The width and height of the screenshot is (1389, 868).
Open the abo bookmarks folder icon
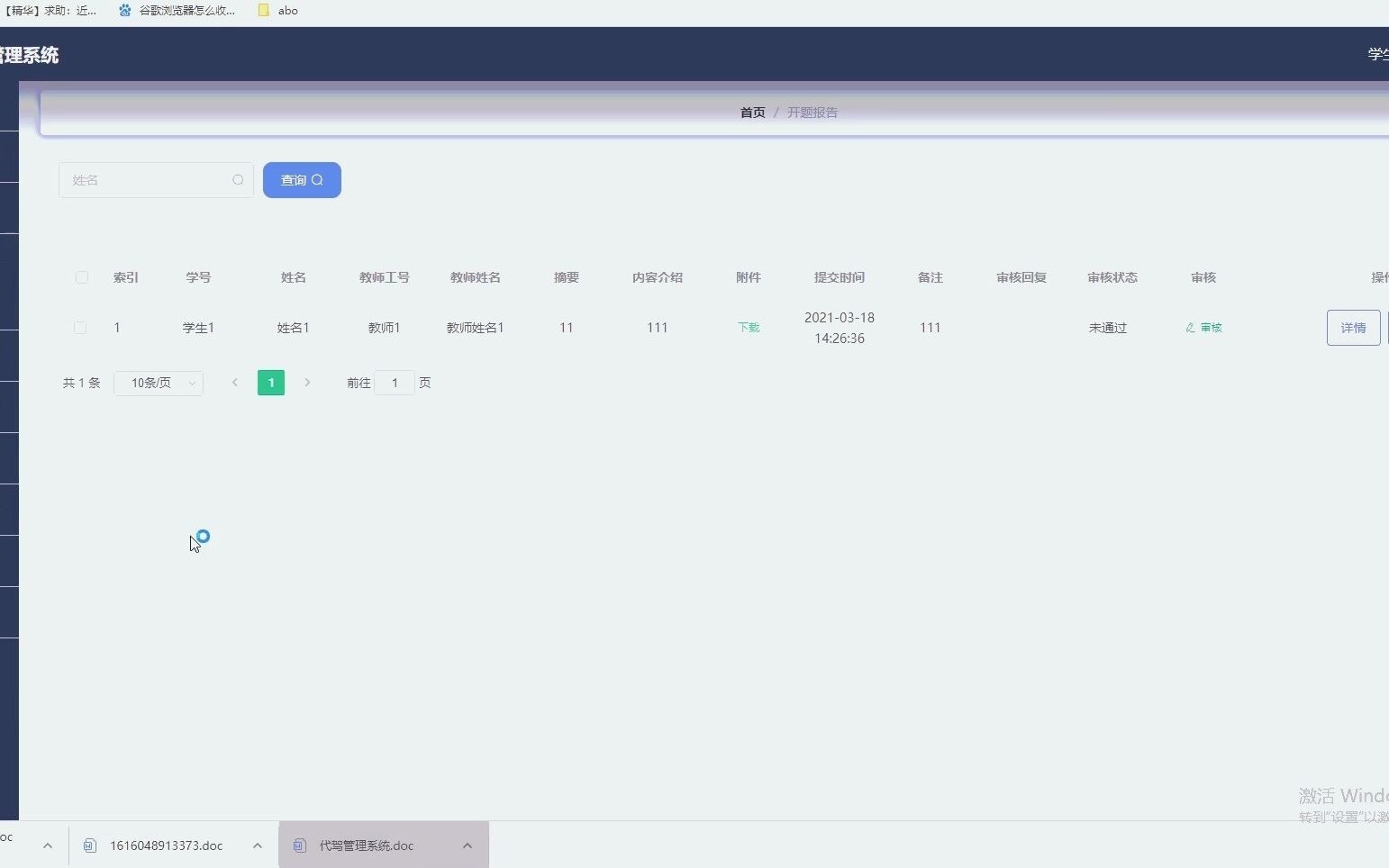[263, 10]
